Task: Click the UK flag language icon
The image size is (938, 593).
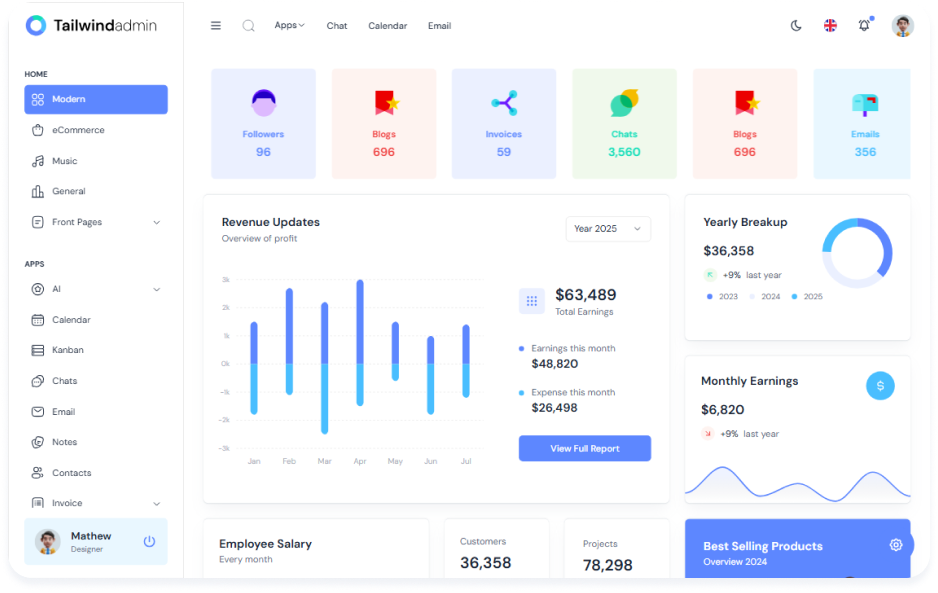Action: pyautogui.click(x=830, y=26)
